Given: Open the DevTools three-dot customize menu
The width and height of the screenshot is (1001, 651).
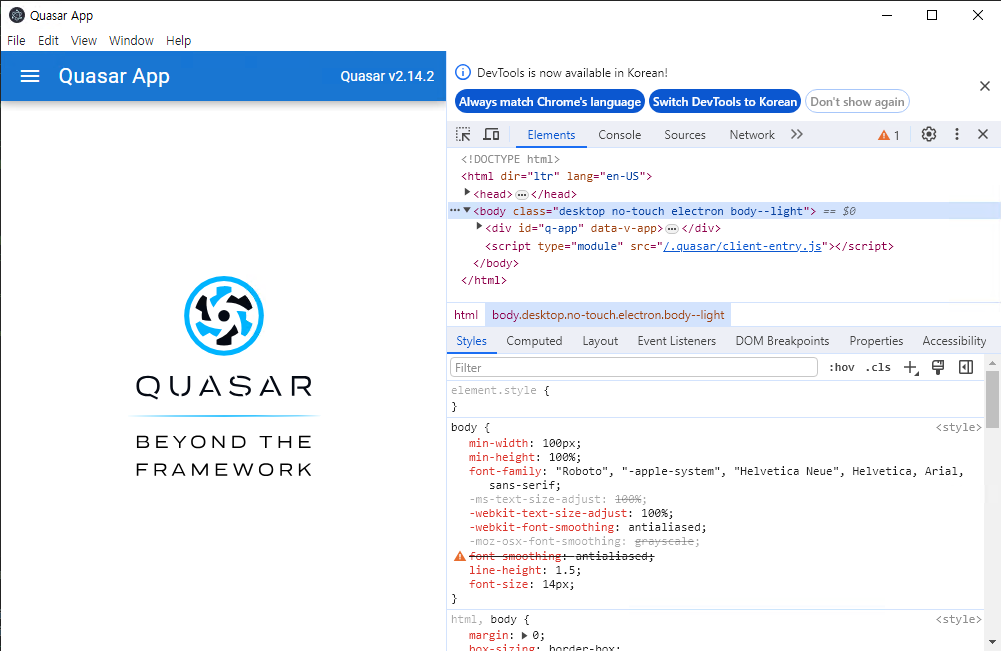Looking at the screenshot, I should click(956, 134).
